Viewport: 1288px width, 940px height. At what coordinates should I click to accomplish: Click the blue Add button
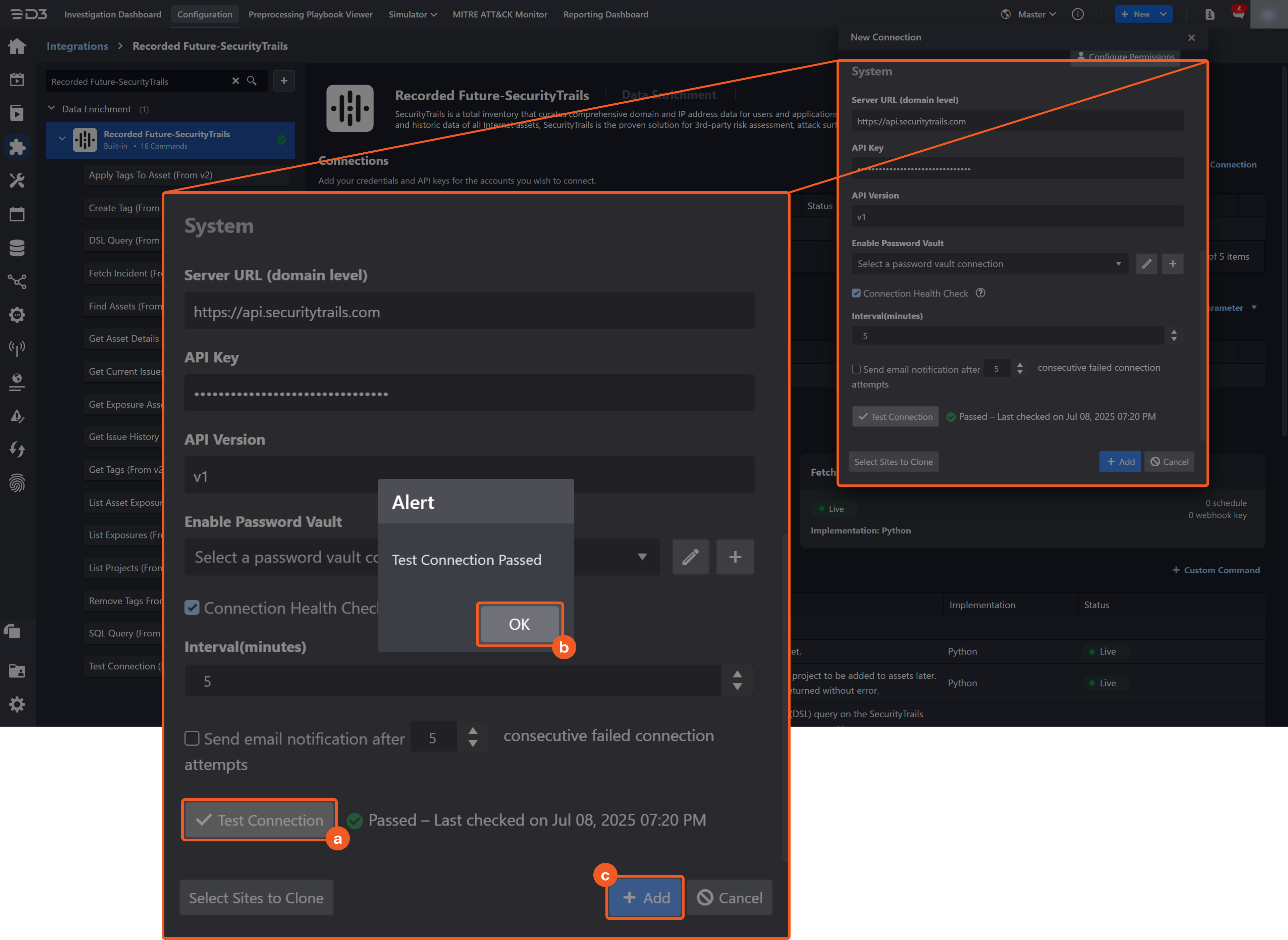pos(645,897)
